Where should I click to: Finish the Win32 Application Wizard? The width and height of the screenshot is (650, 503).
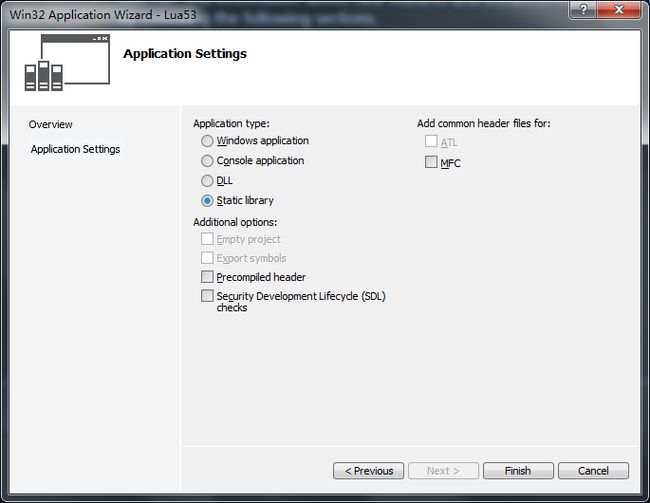tap(518, 471)
